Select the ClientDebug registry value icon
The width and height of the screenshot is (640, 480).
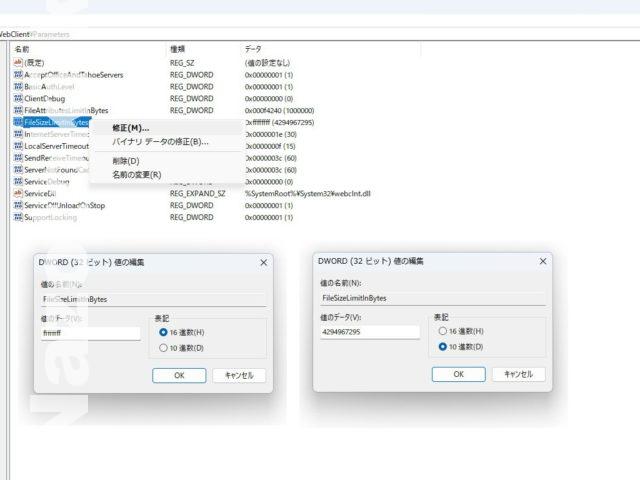[x=18, y=99]
